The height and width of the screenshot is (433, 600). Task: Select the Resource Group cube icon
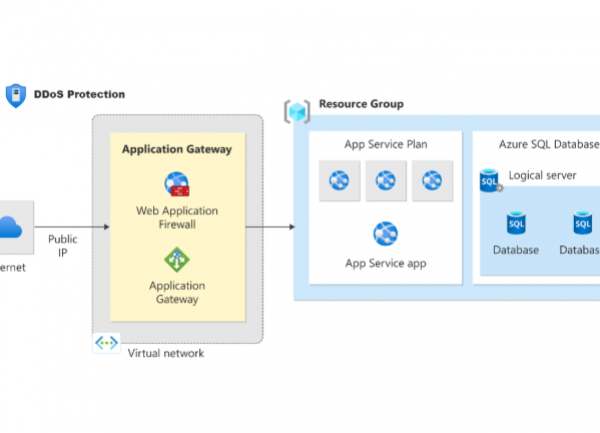click(x=297, y=110)
